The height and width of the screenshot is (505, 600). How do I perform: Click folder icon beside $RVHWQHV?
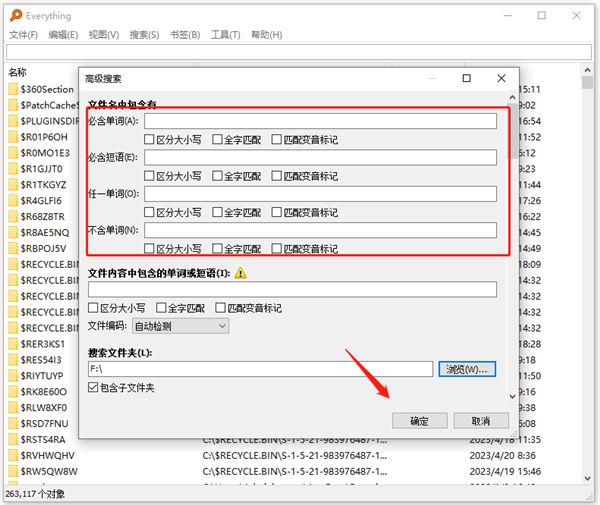click(13, 456)
